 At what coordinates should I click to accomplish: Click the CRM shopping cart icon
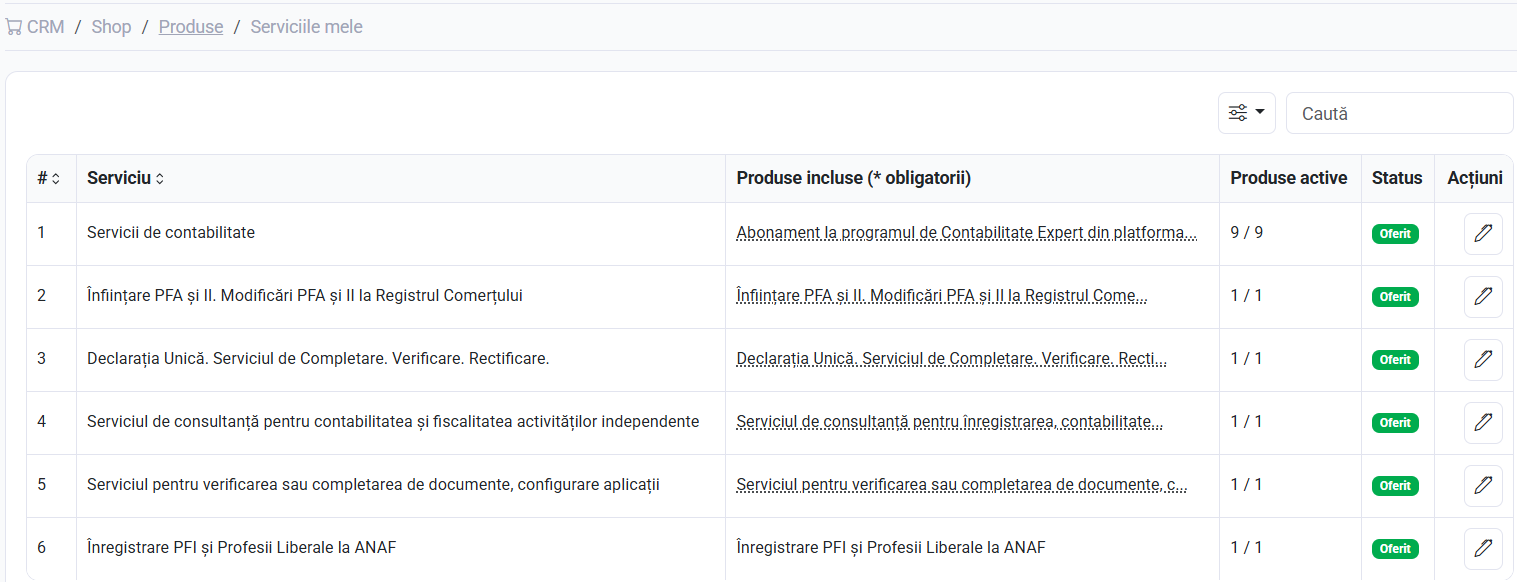click(14, 27)
